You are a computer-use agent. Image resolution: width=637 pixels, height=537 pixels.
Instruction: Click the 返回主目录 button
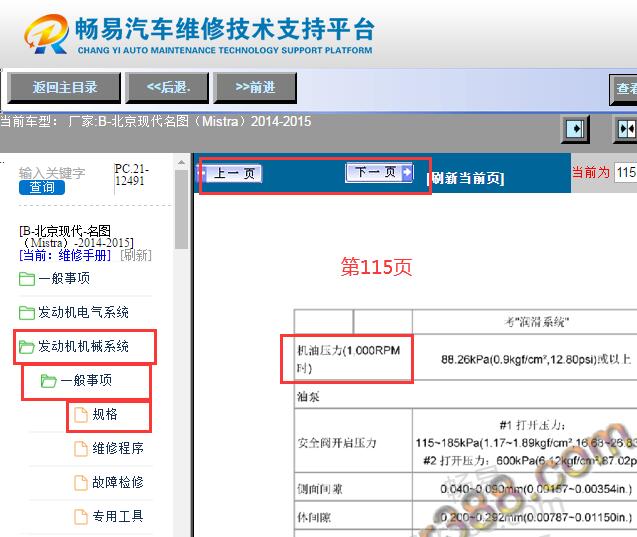[x=64, y=87]
